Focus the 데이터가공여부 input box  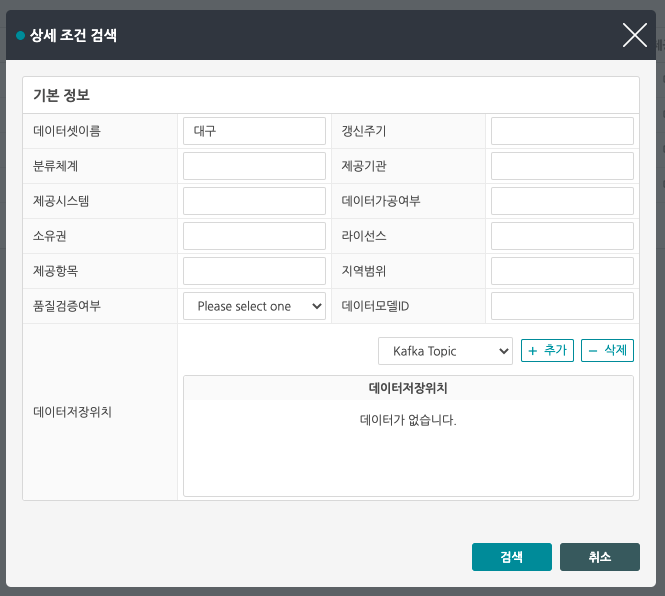562,201
